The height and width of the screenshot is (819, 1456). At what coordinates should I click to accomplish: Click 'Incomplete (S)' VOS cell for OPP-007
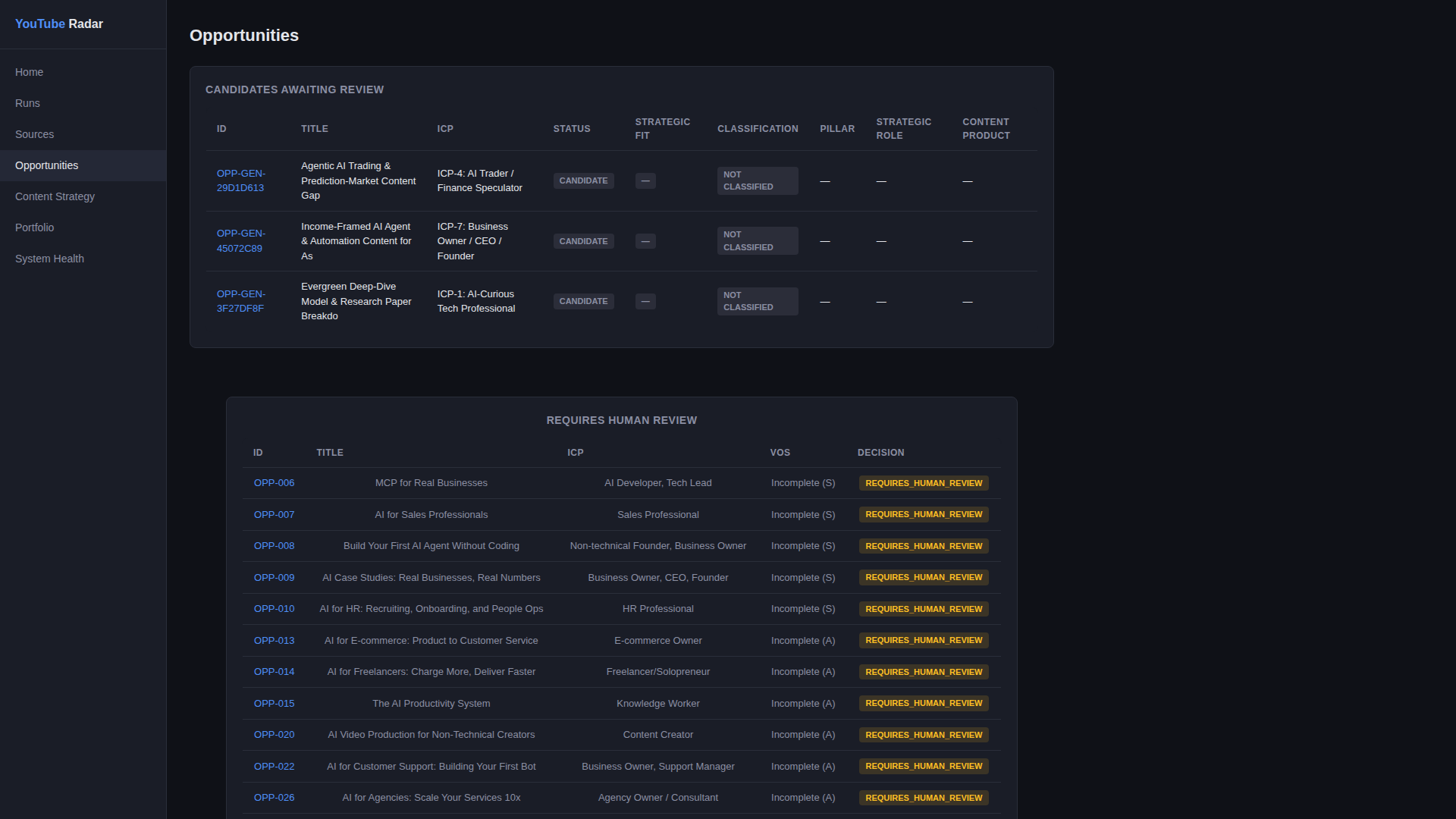pyautogui.click(x=803, y=515)
